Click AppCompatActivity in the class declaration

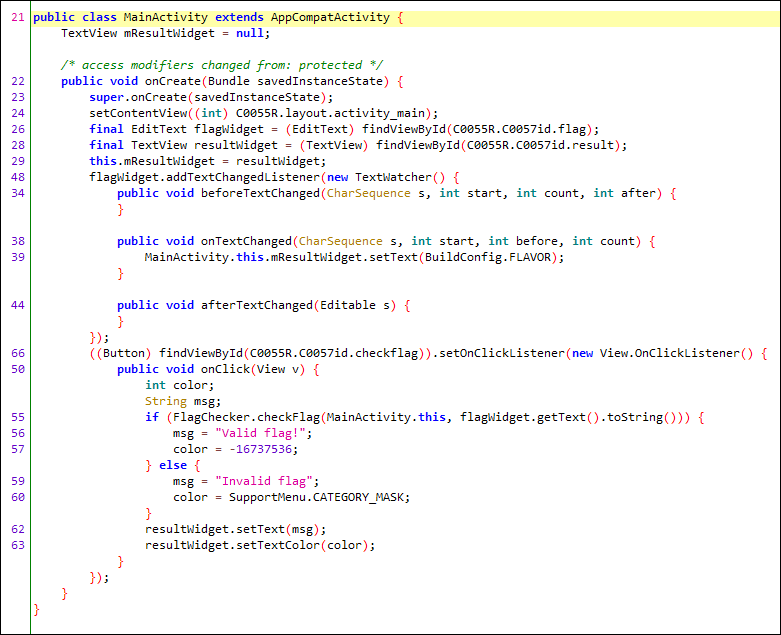pyautogui.click(x=330, y=17)
